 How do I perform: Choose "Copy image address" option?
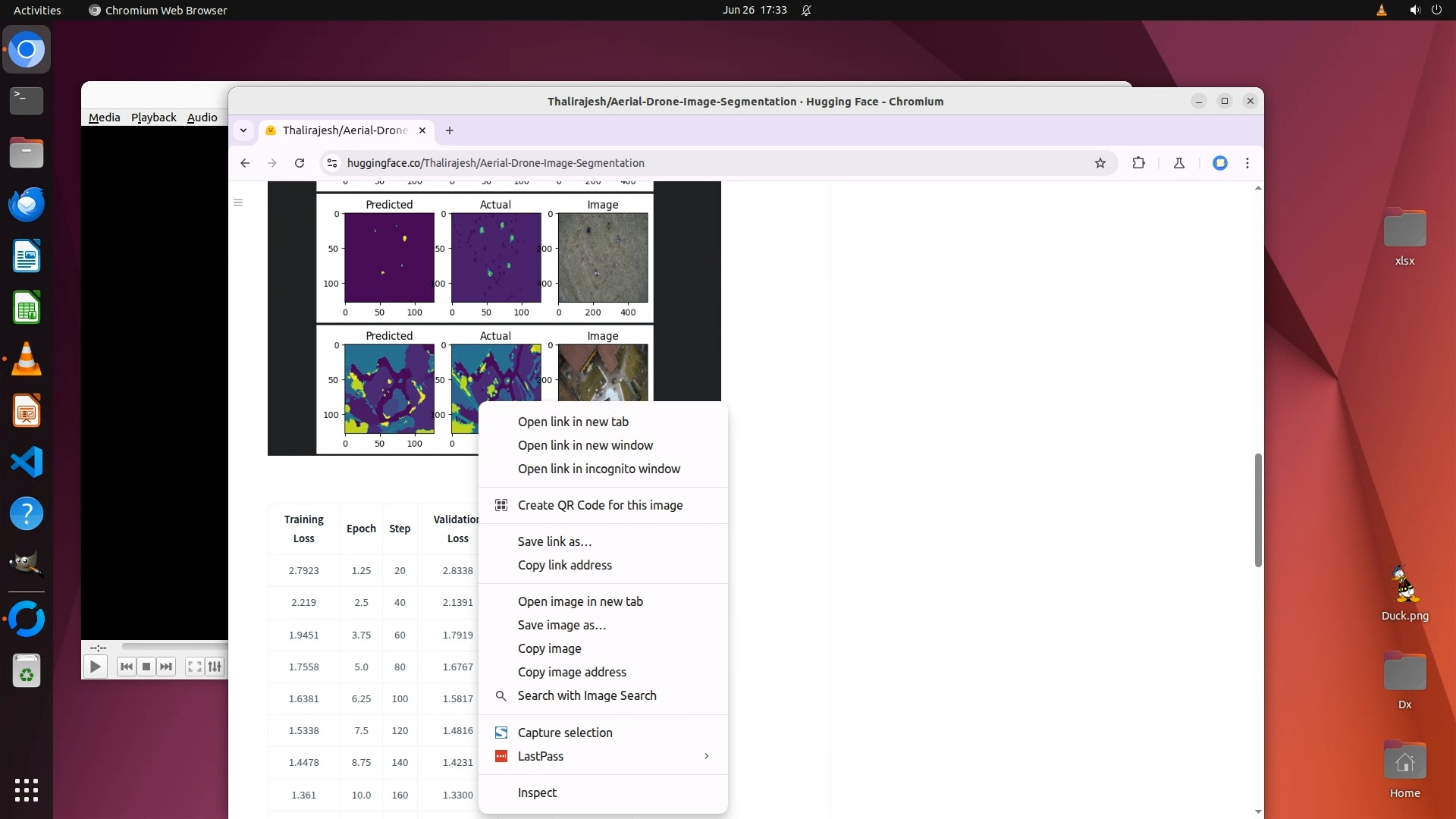pyautogui.click(x=572, y=672)
